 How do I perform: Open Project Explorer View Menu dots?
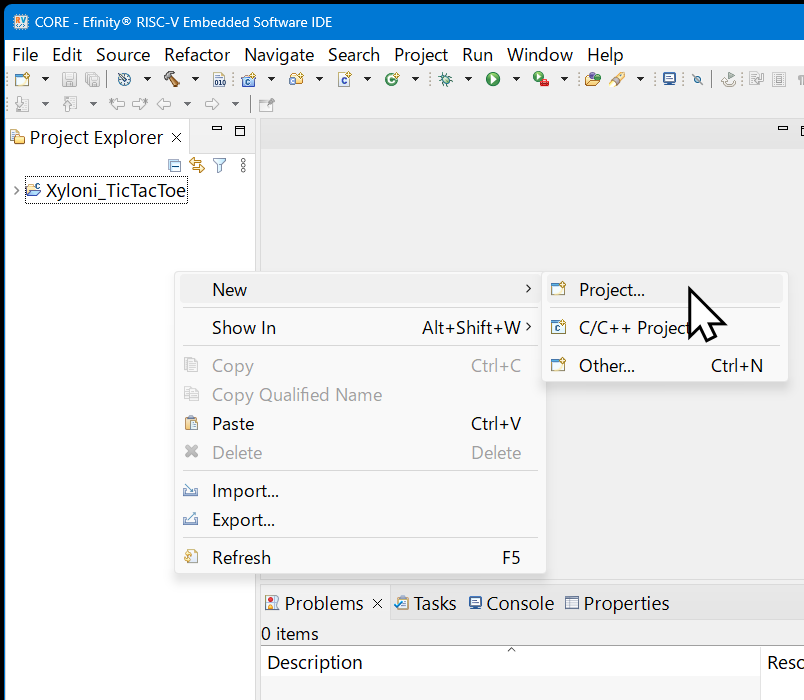[243, 165]
